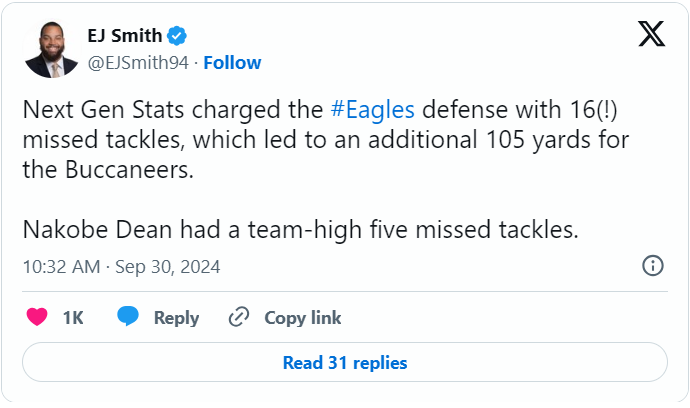Click the 10:32 AM Sep 30, 2024 timestamp
This screenshot has height=408, width=690.
(121, 267)
